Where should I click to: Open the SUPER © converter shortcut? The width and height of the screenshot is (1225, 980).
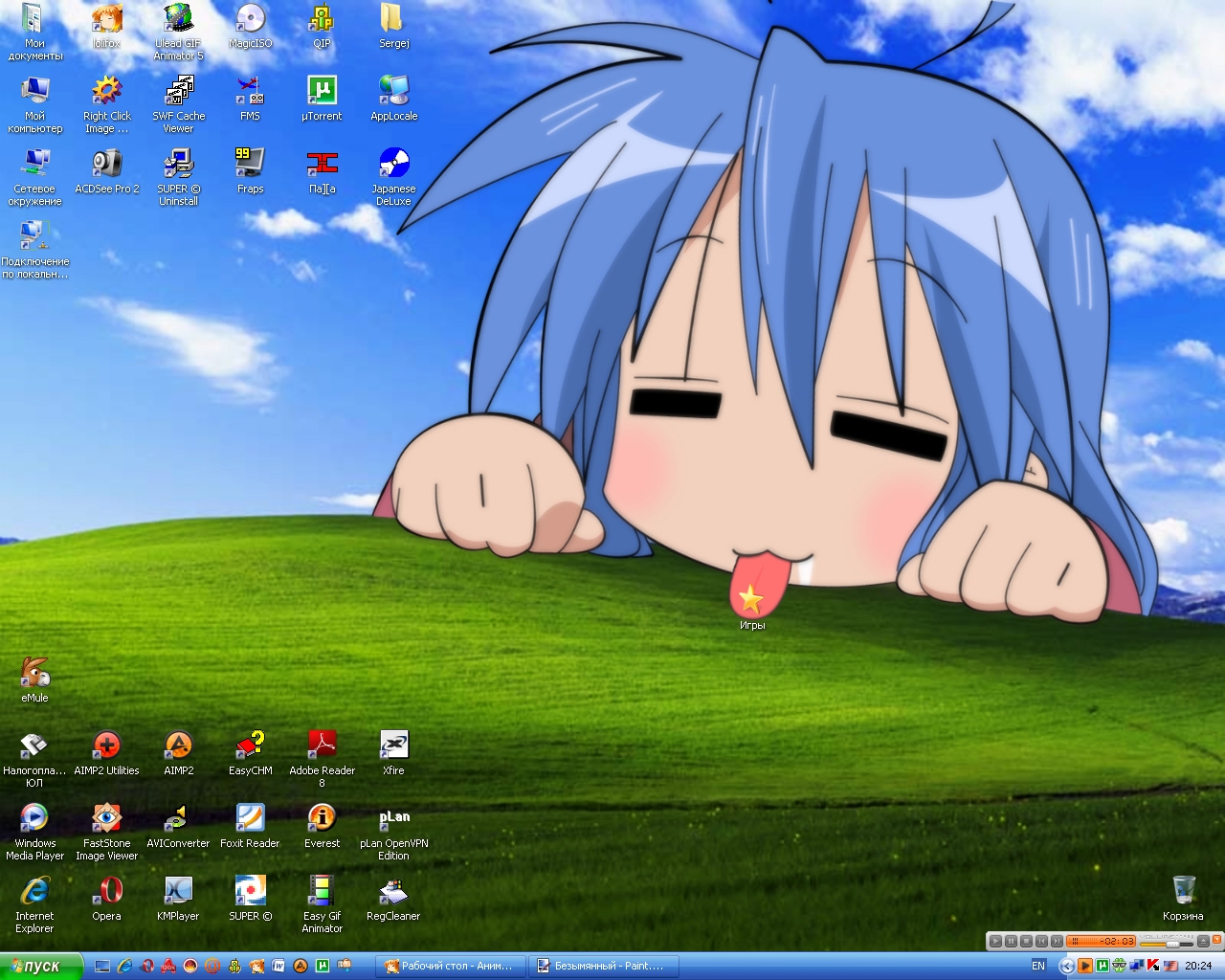pos(250,899)
